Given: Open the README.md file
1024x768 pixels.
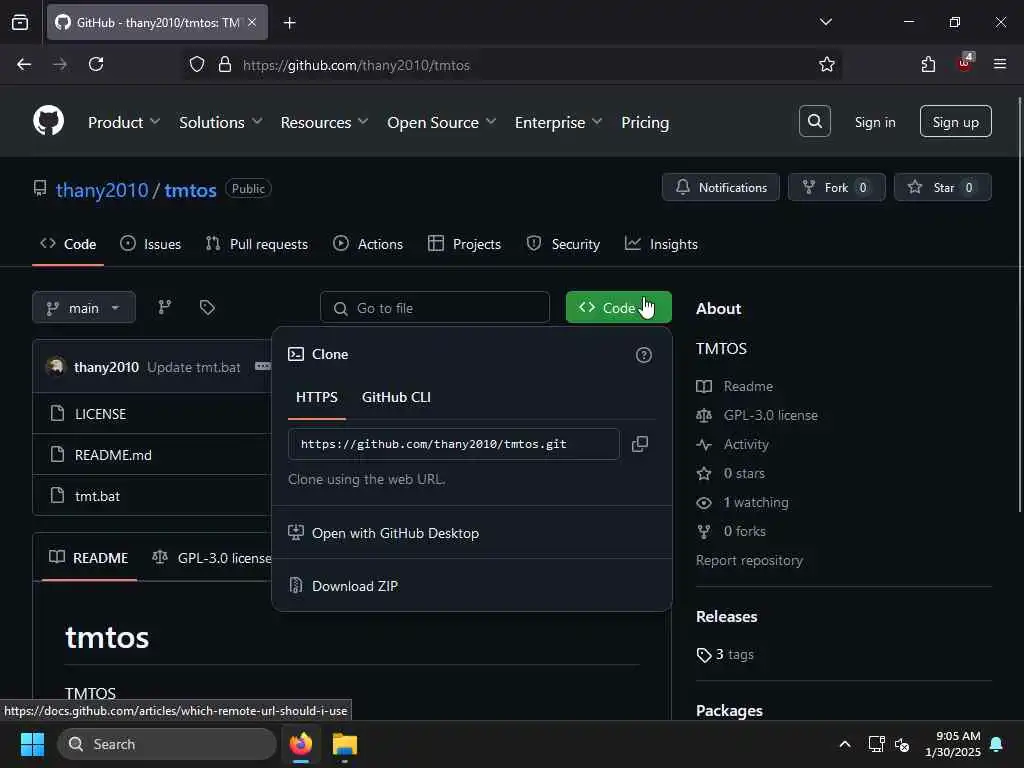Looking at the screenshot, I should [113, 455].
